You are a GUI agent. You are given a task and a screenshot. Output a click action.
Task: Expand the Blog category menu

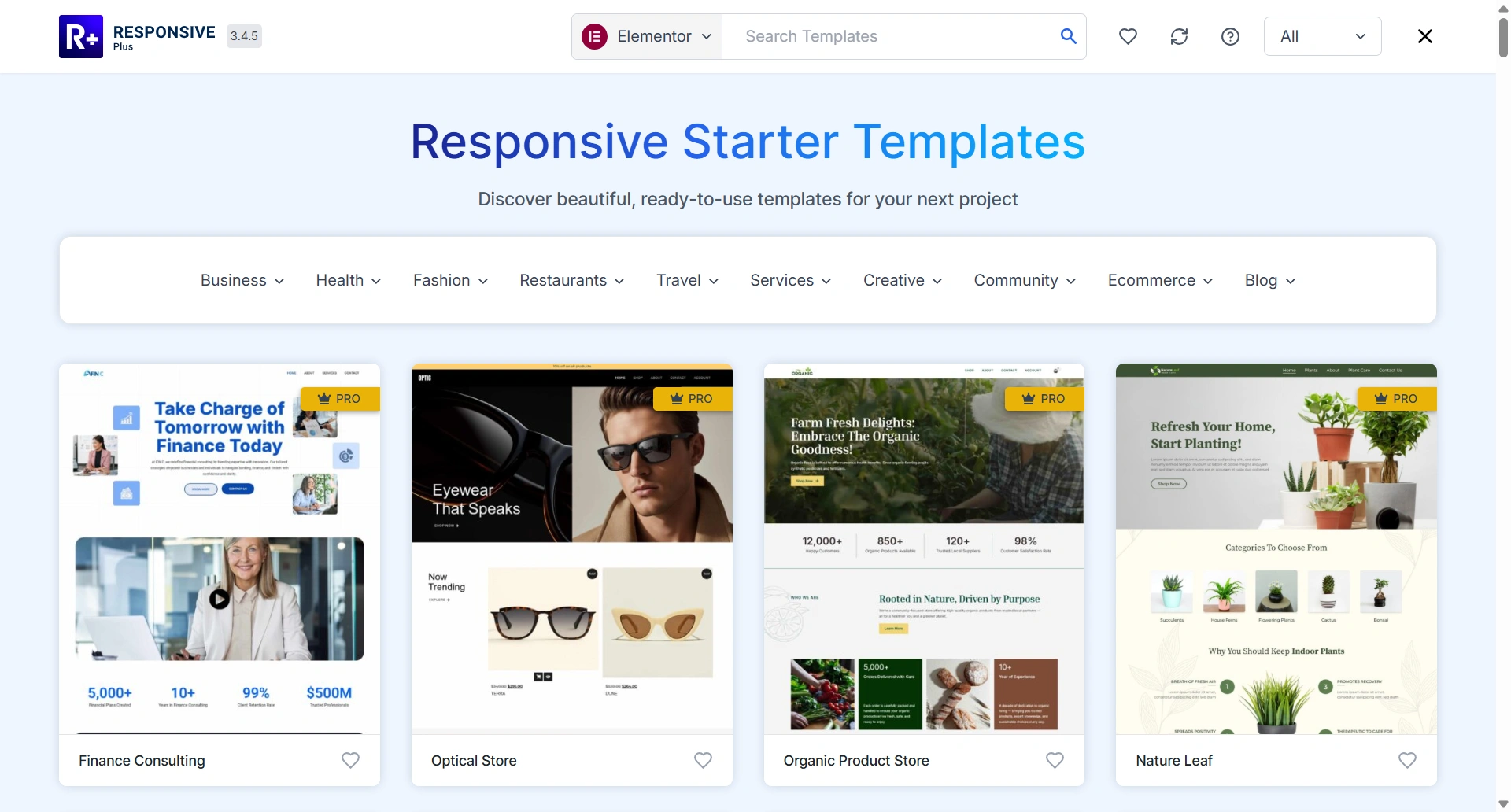(x=1270, y=280)
